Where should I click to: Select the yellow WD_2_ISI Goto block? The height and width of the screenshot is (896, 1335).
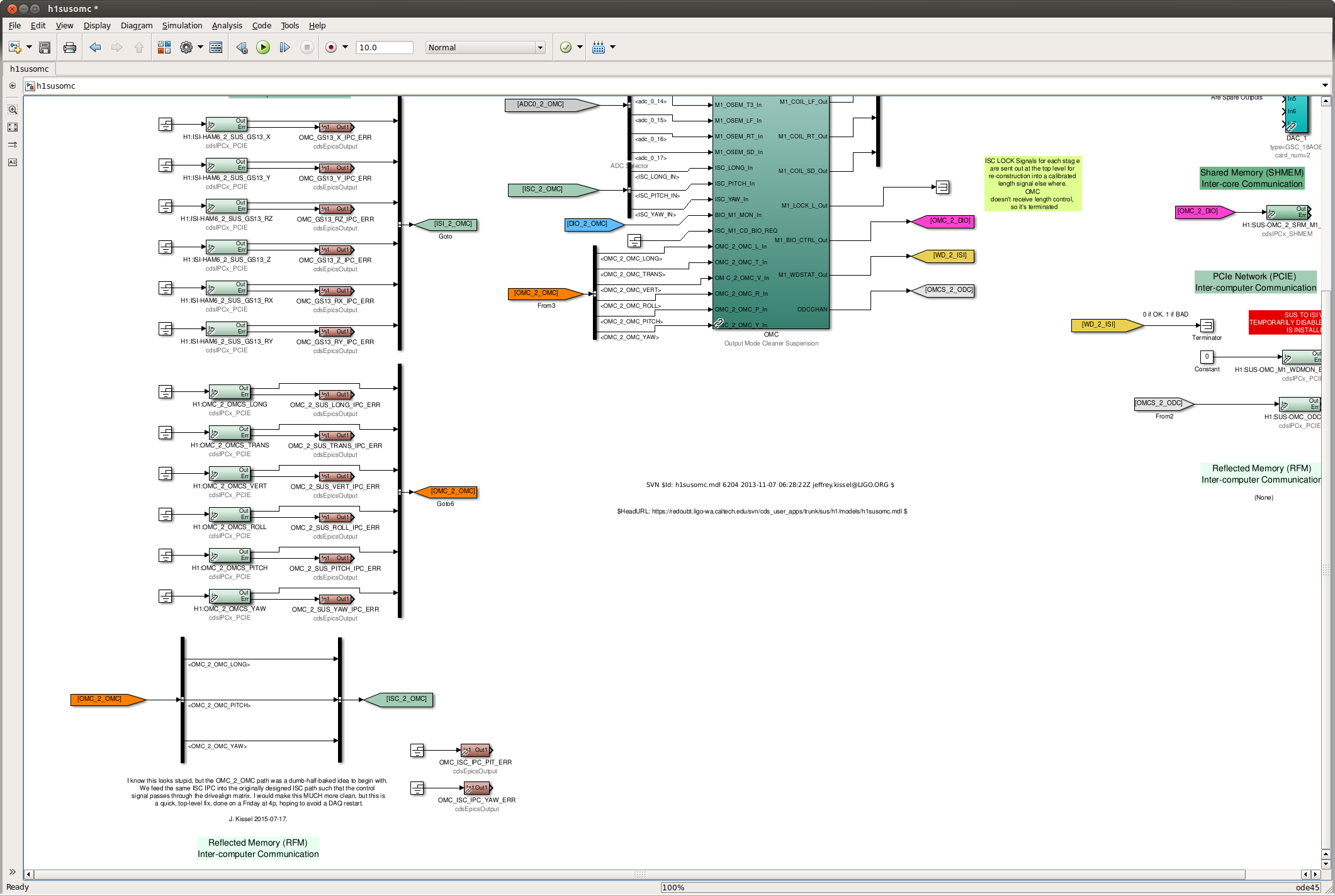944,255
